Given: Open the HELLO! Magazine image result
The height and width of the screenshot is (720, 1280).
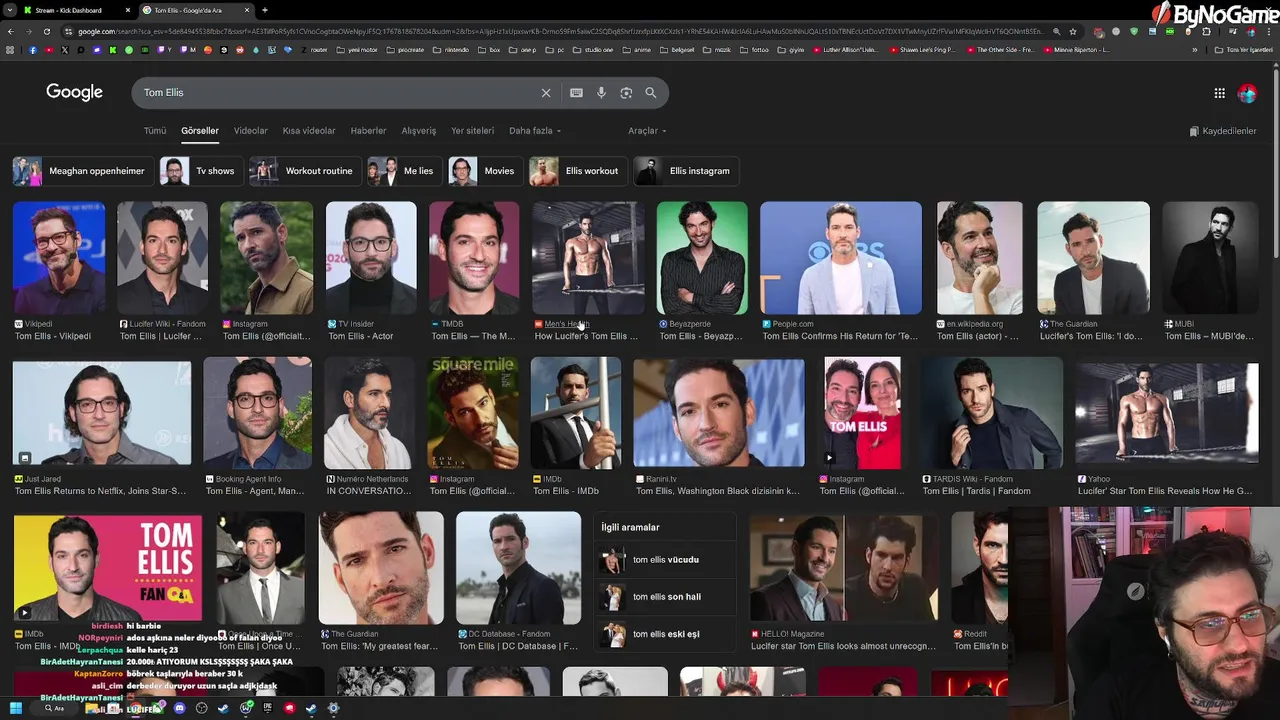Looking at the screenshot, I should 844,568.
